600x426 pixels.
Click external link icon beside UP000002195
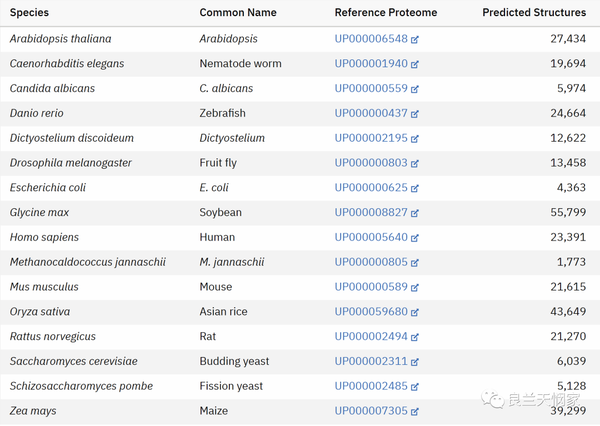(x=415, y=138)
